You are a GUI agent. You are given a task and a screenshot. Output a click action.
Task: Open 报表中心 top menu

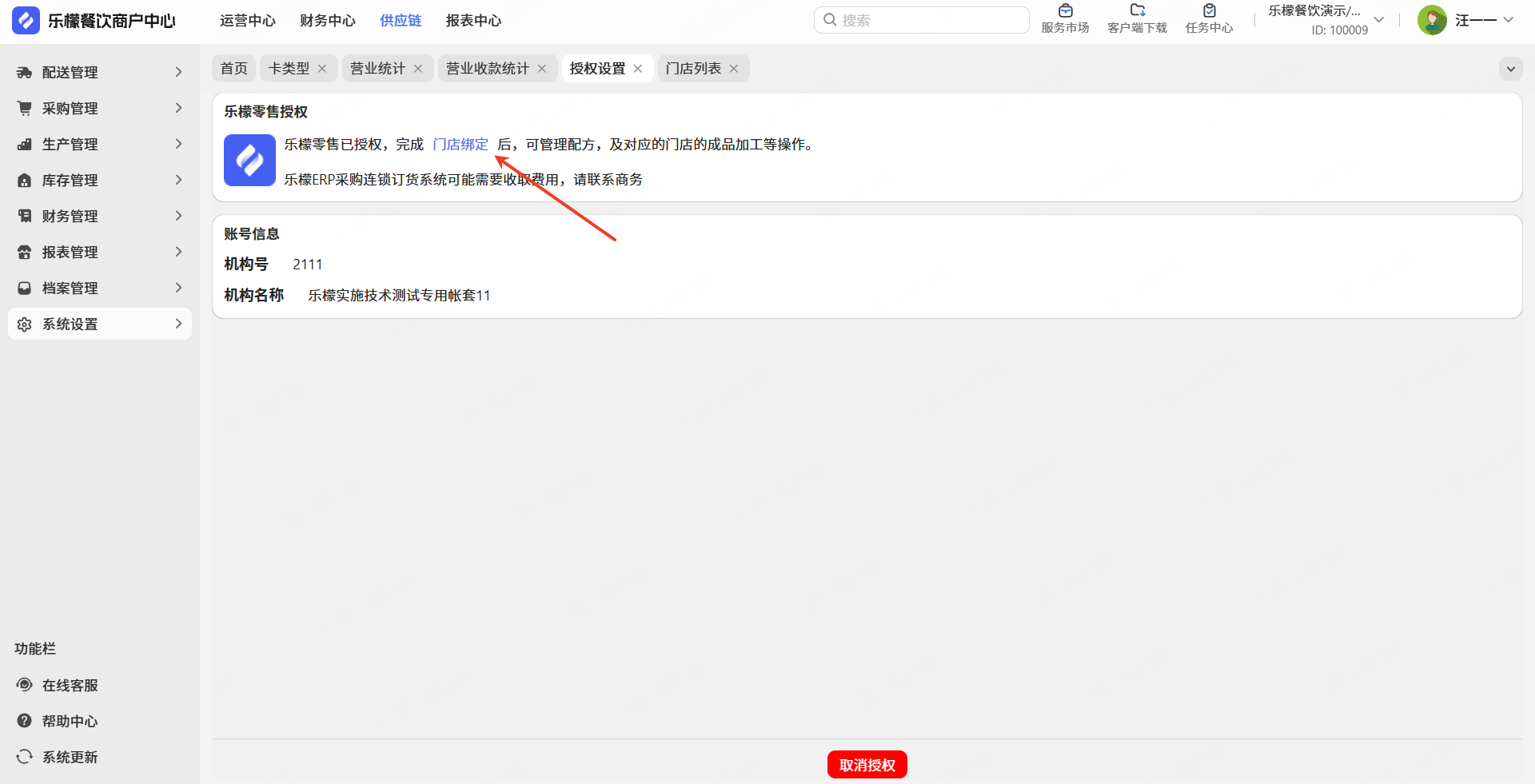pos(474,21)
